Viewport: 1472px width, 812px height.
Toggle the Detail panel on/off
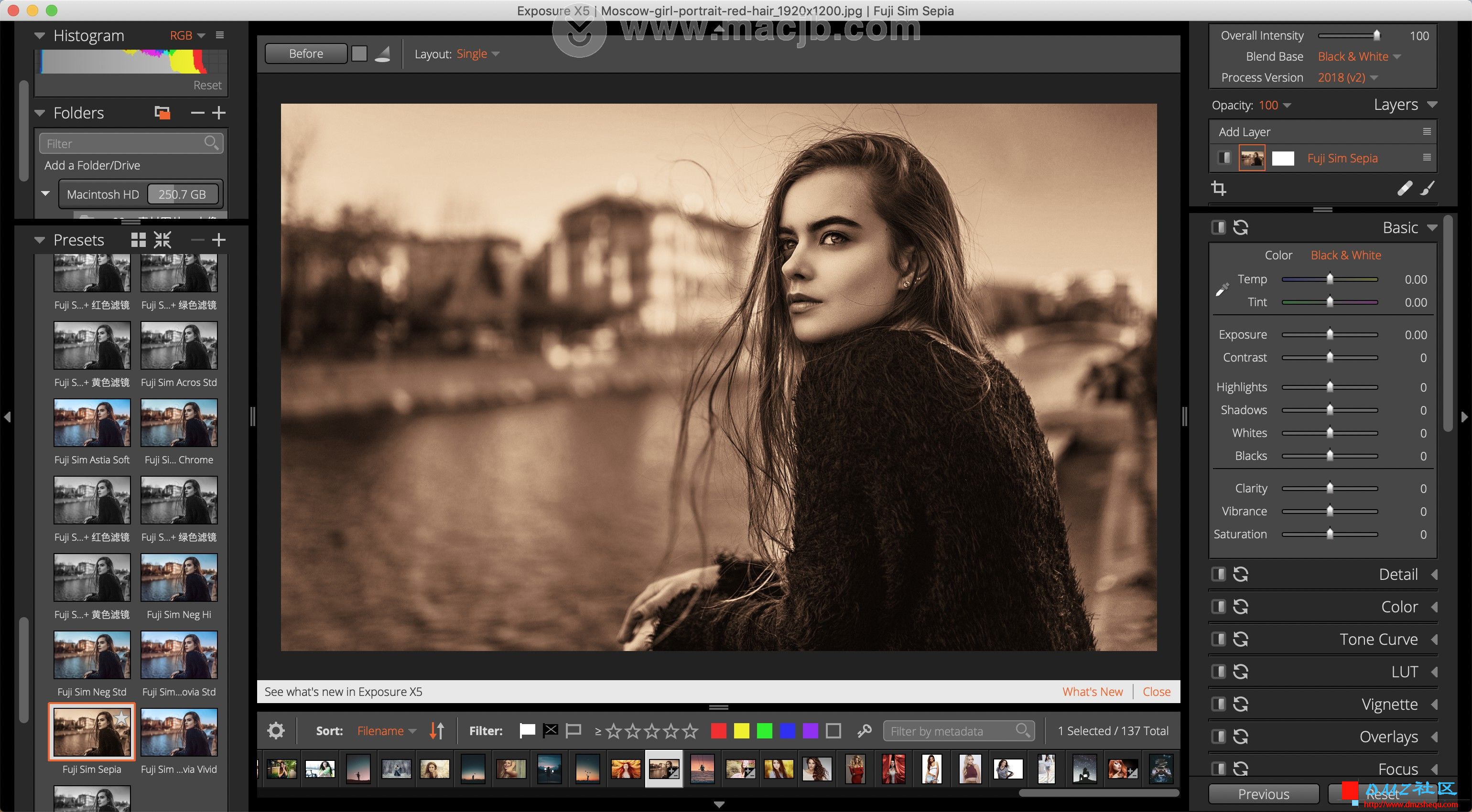1218,574
